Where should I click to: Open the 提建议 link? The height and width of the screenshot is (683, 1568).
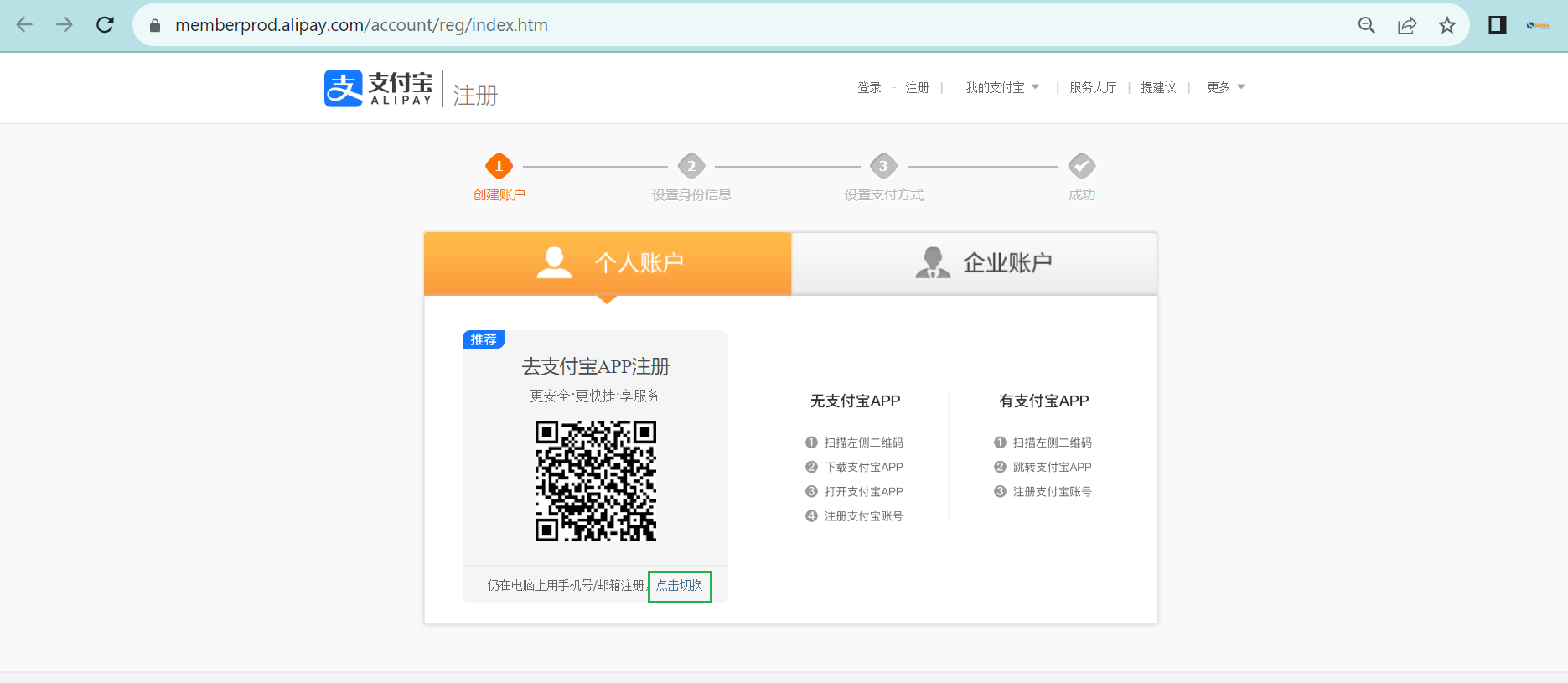point(1158,87)
